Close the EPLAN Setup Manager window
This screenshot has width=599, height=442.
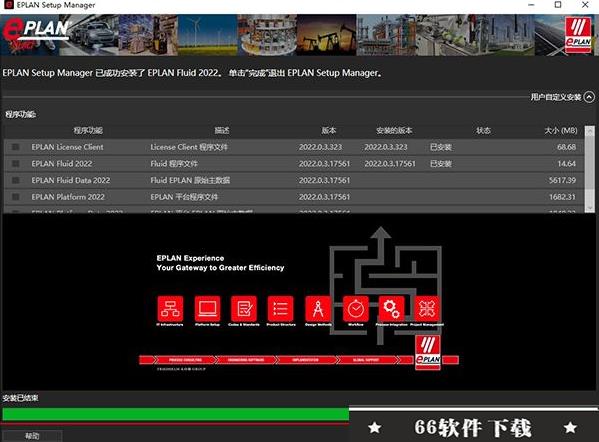(585, 5)
